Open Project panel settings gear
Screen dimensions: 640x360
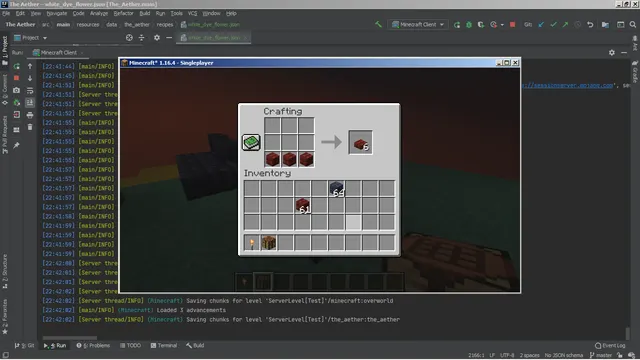(157, 38)
